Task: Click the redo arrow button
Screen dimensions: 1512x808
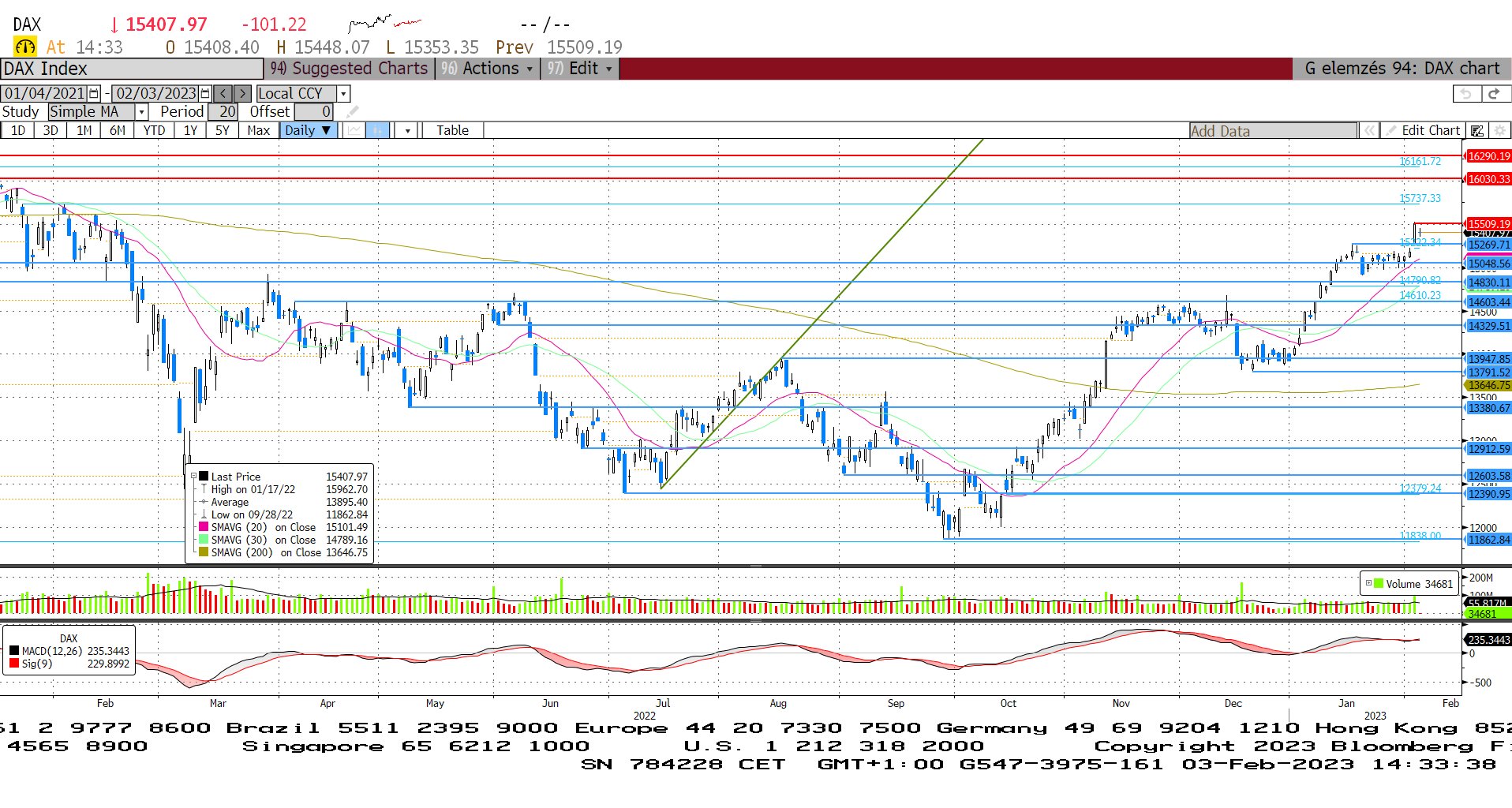Action: [1494, 94]
